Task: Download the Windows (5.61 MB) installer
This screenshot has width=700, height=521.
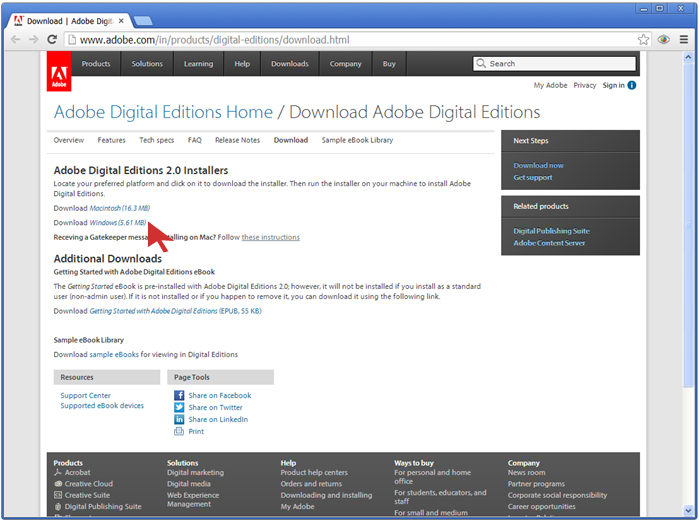Action: (118, 223)
